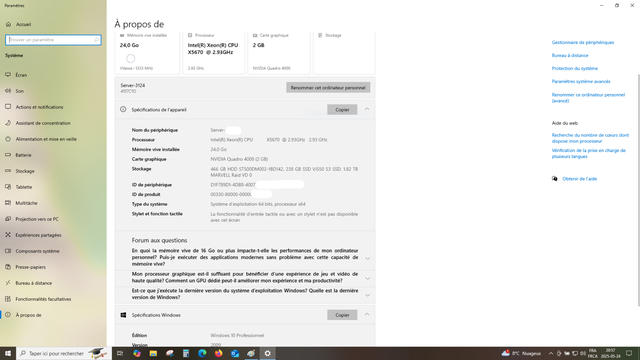
Task: Select the Carte graphique 2 GB card
Action: (278, 52)
